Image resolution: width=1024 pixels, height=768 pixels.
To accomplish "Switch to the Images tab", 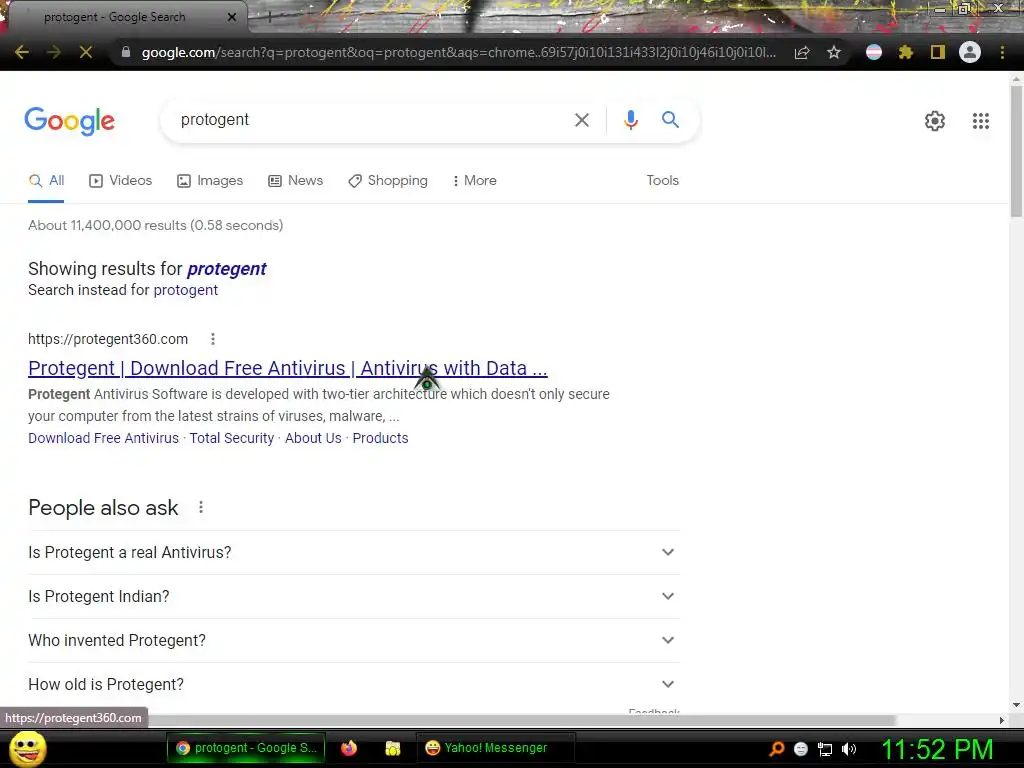I will (x=210, y=180).
